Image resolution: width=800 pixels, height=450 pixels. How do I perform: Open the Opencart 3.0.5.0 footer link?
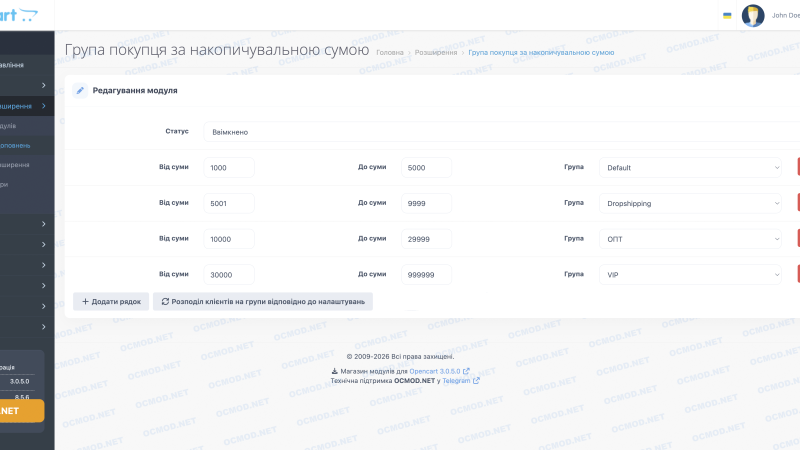(435, 371)
